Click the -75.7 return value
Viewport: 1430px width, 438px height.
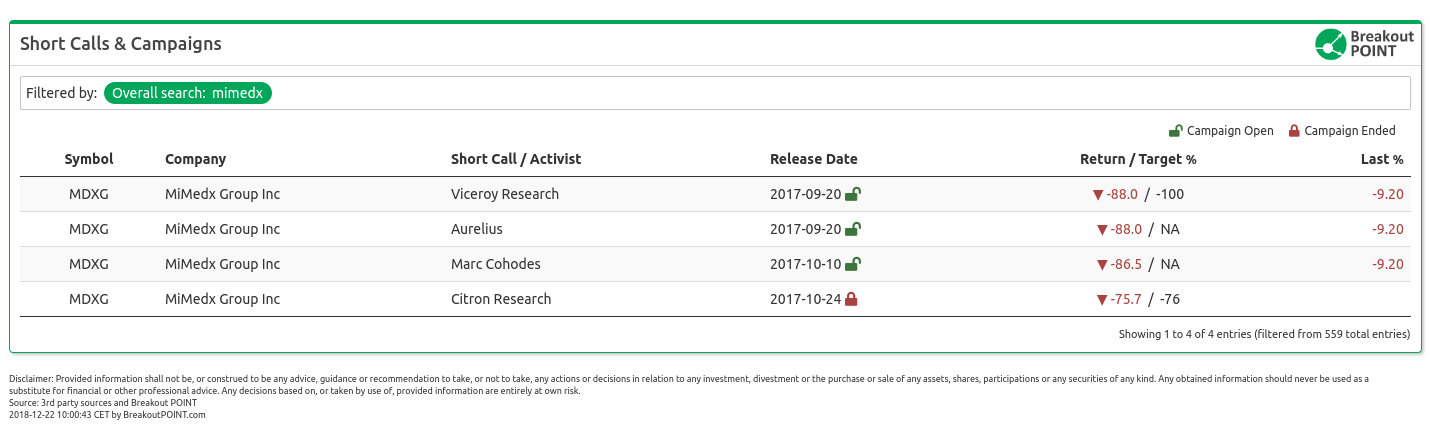tap(1126, 299)
